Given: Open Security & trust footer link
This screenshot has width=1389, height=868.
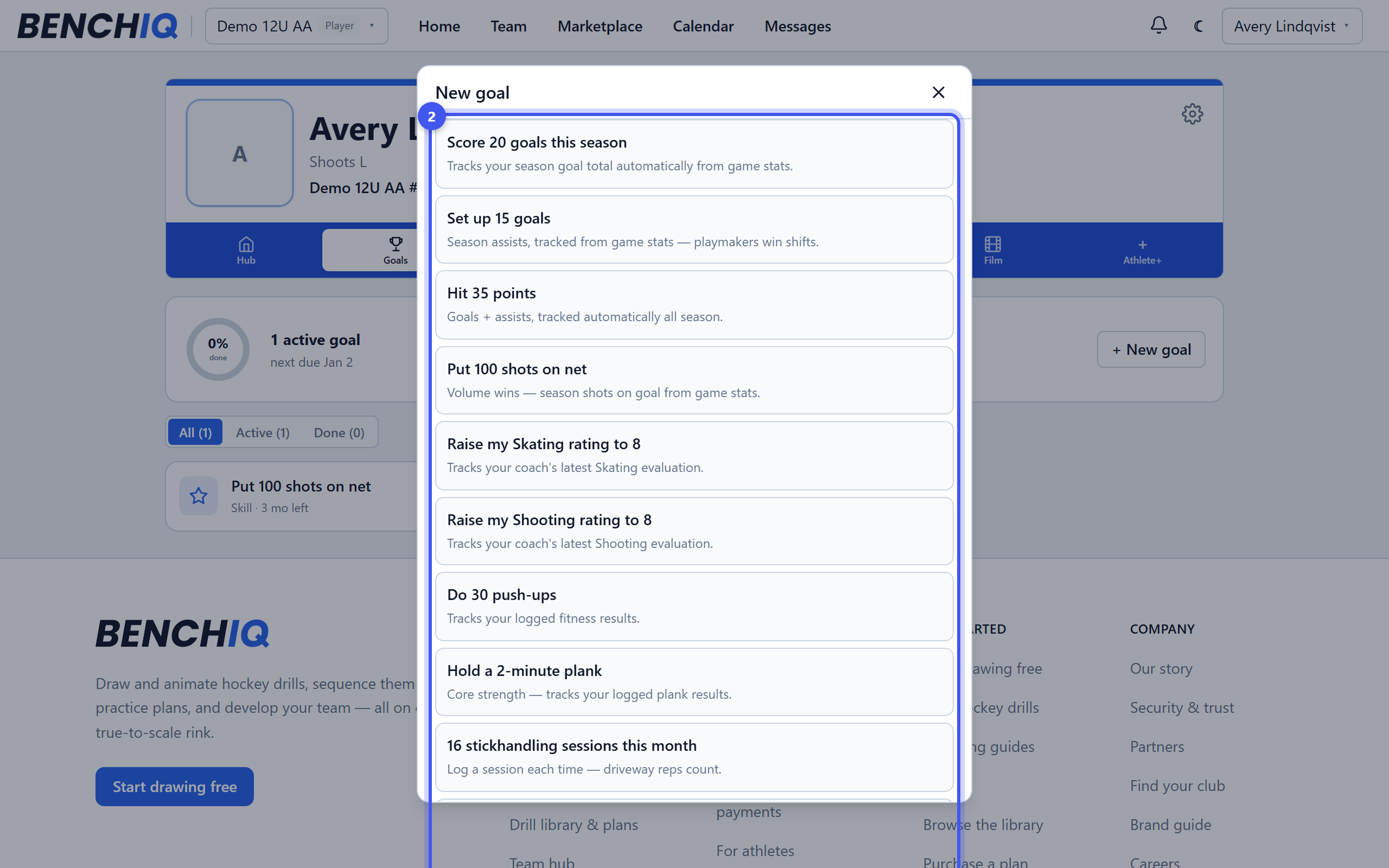Looking at the screenshot, I should pyautogui.click(x=1181, y=707).
